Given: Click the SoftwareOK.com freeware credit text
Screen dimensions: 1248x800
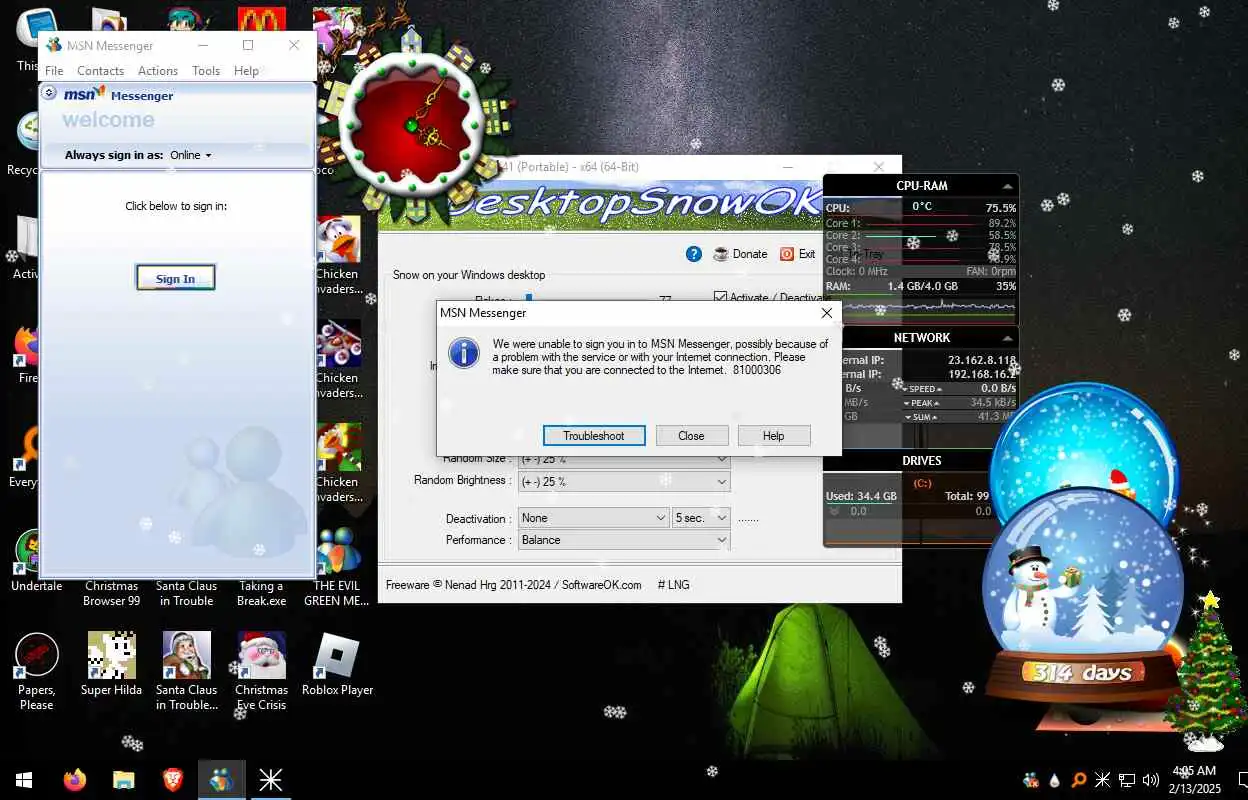Looking at the screenshot, I should (x=514, y=585).
